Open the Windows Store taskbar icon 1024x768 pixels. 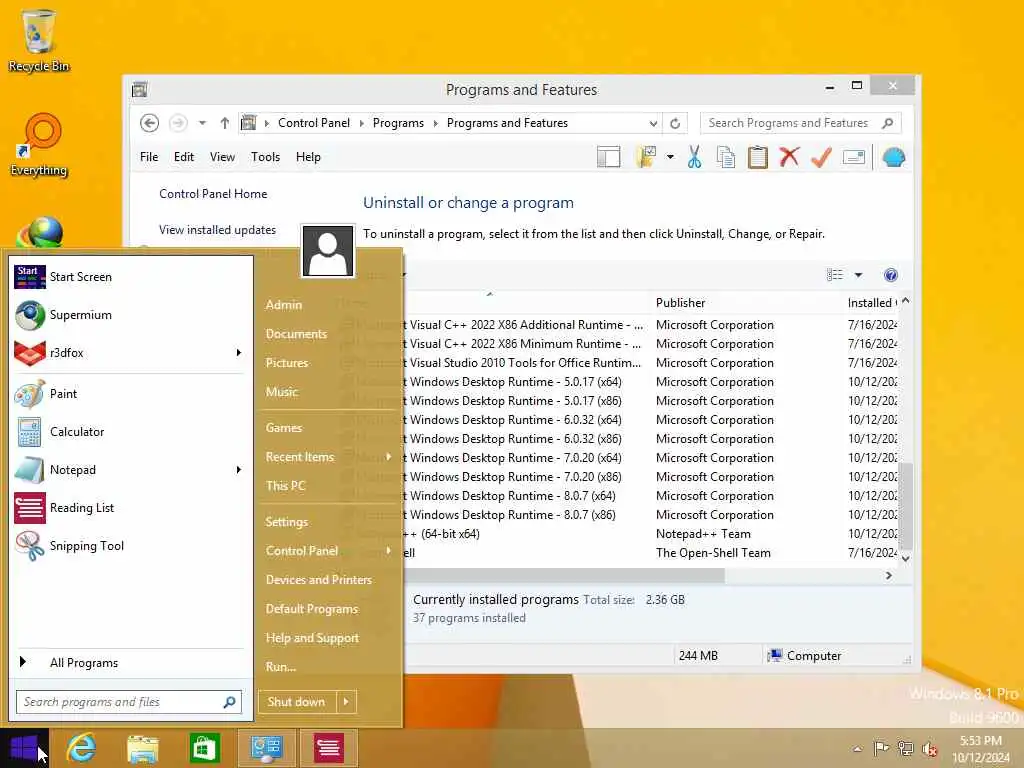[x=204, y=748]
